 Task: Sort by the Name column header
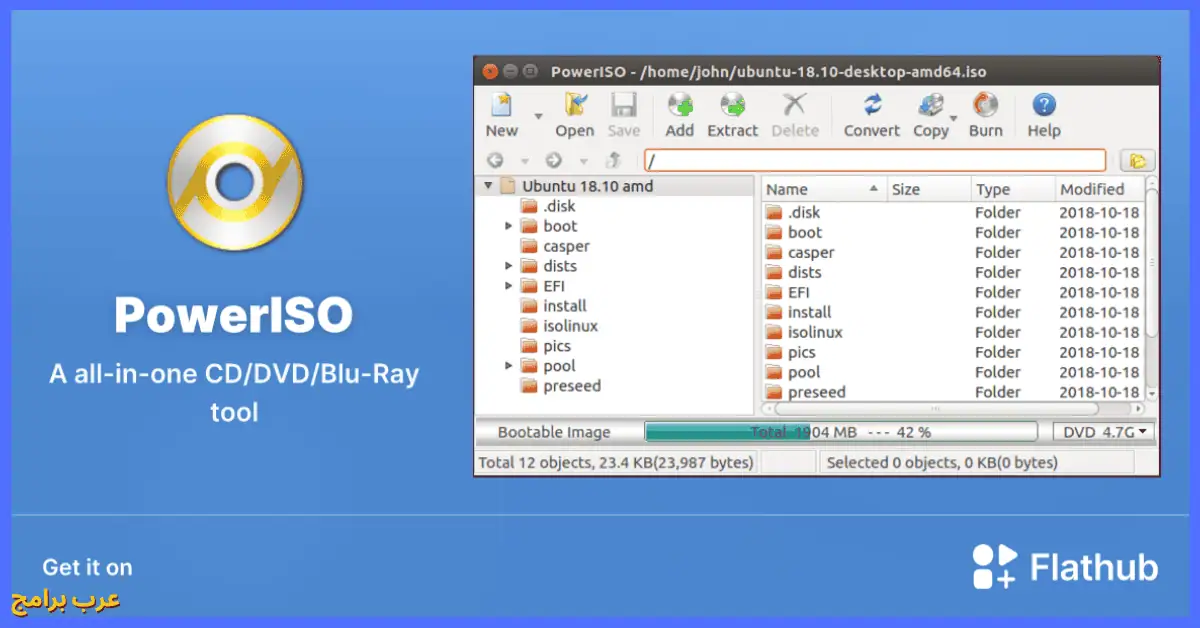click(x=824, y=189)
